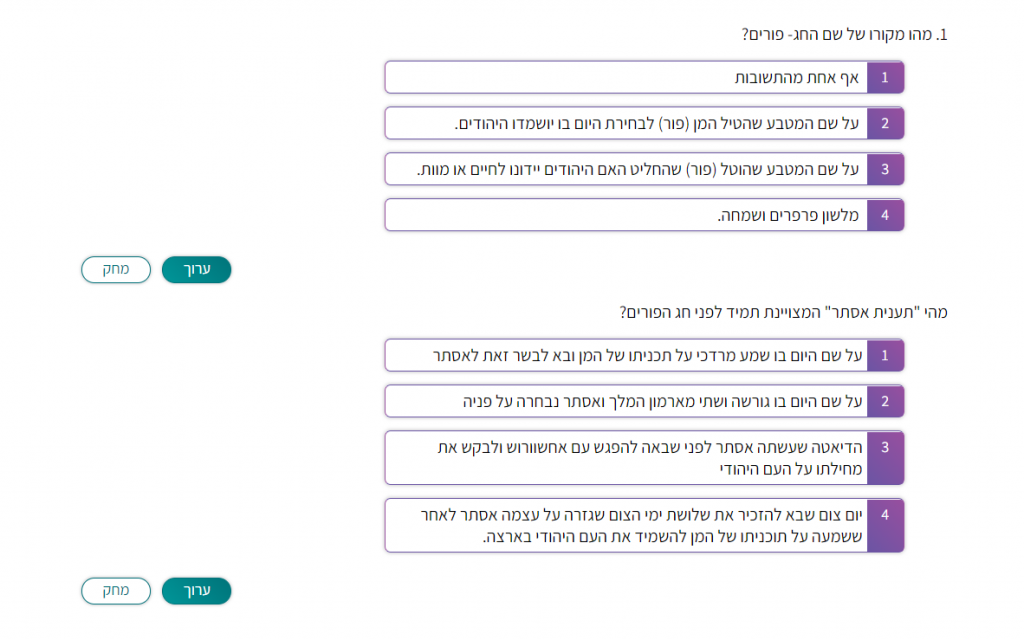
Task: Select answer "אף אחת מהתשובות" as correct
Action: click(700, 77)
